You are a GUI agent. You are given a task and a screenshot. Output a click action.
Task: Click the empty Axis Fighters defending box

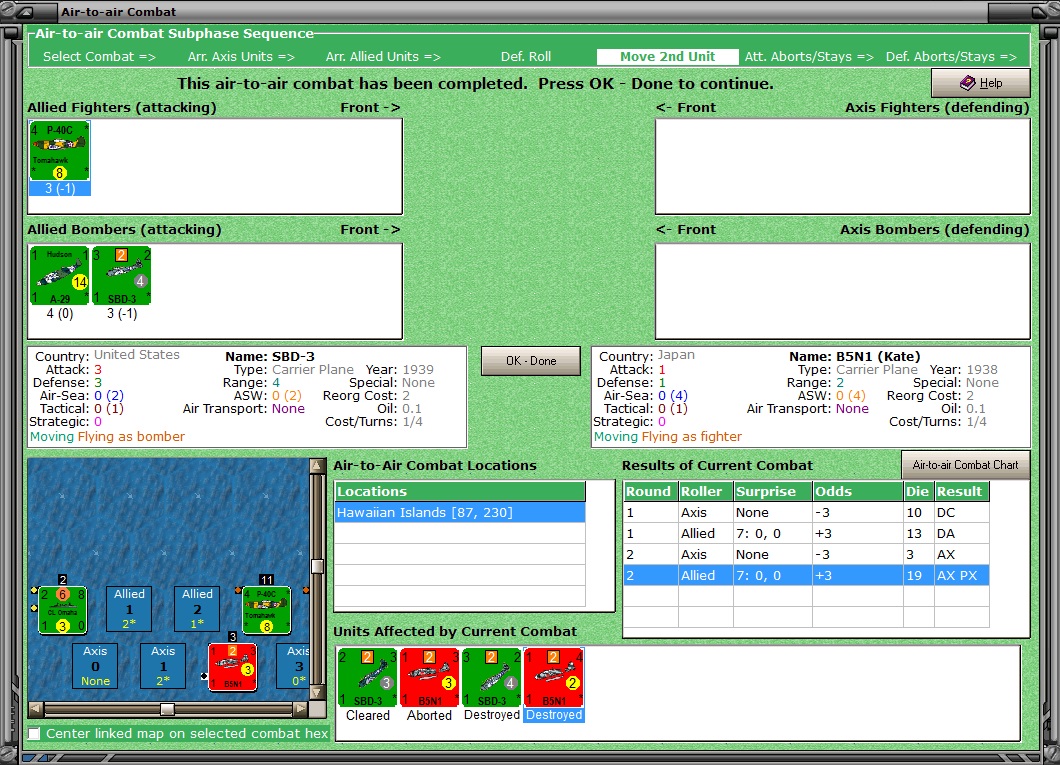pyautogui.click(x=842, y=166)
